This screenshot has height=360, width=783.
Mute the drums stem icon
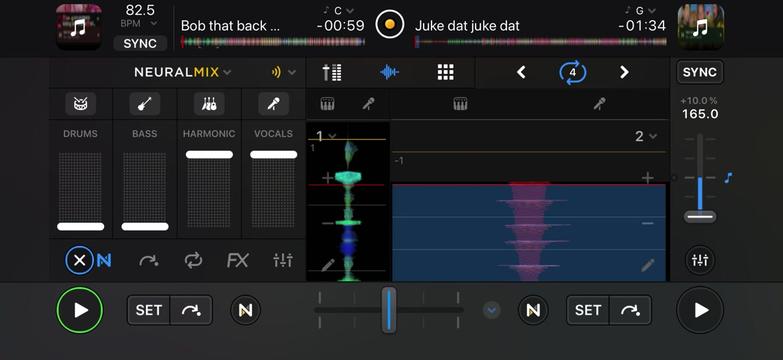[x=80, y=104]
